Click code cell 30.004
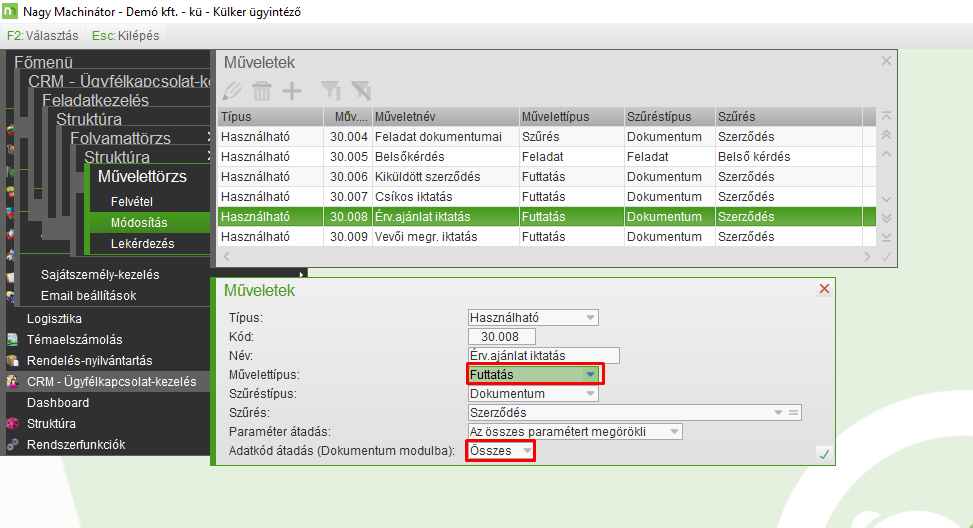 [349, 136]
